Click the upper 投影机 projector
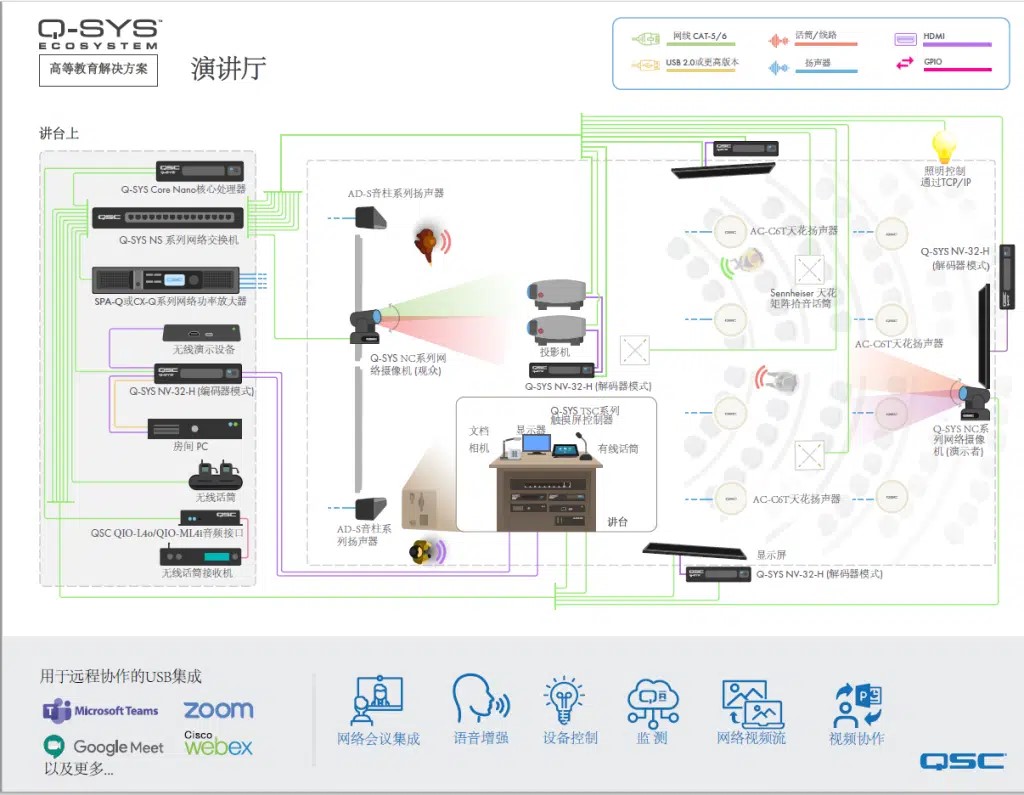 (557, 294)
